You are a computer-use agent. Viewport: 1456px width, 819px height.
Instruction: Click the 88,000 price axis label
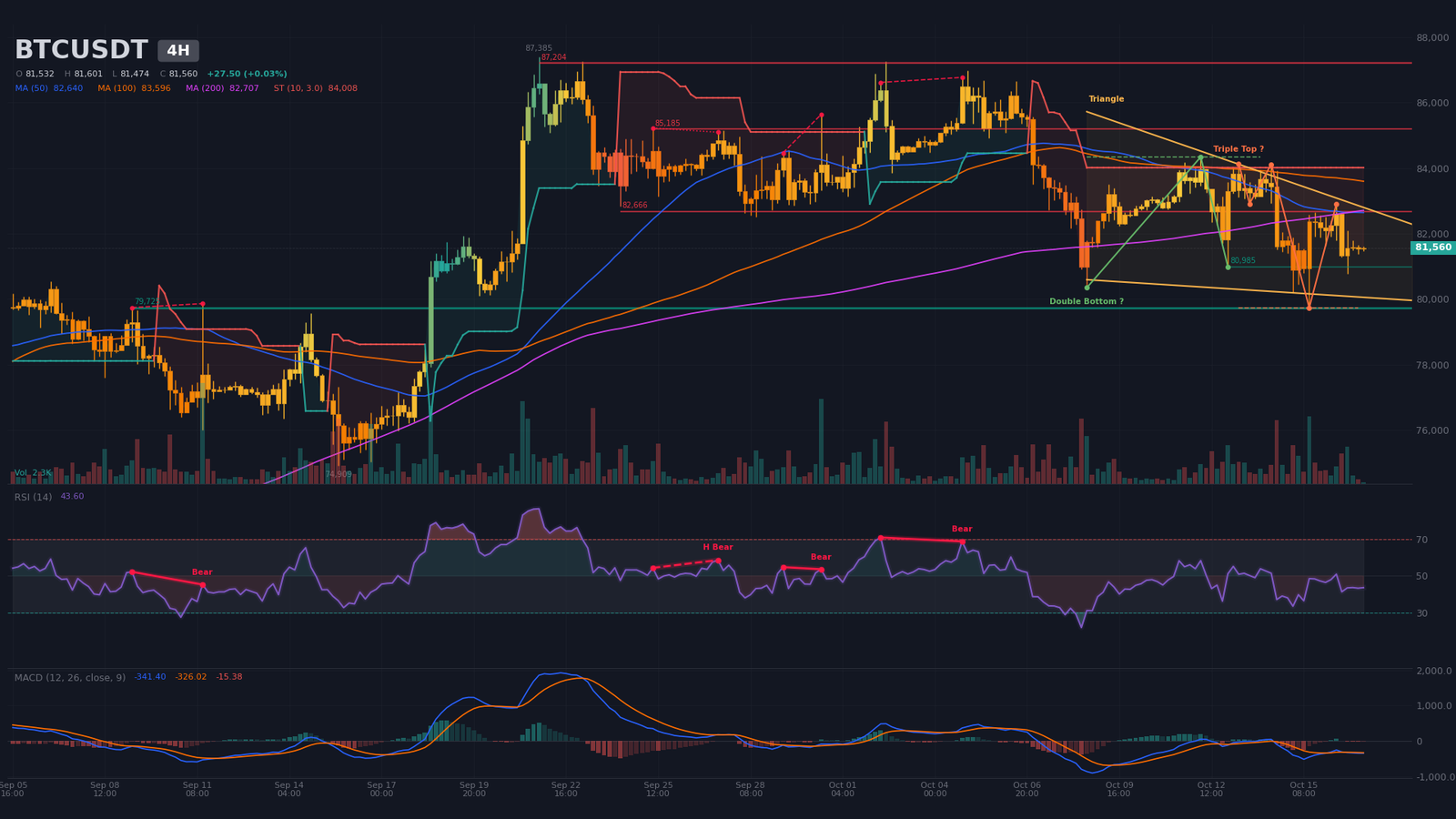point(1432,38)
